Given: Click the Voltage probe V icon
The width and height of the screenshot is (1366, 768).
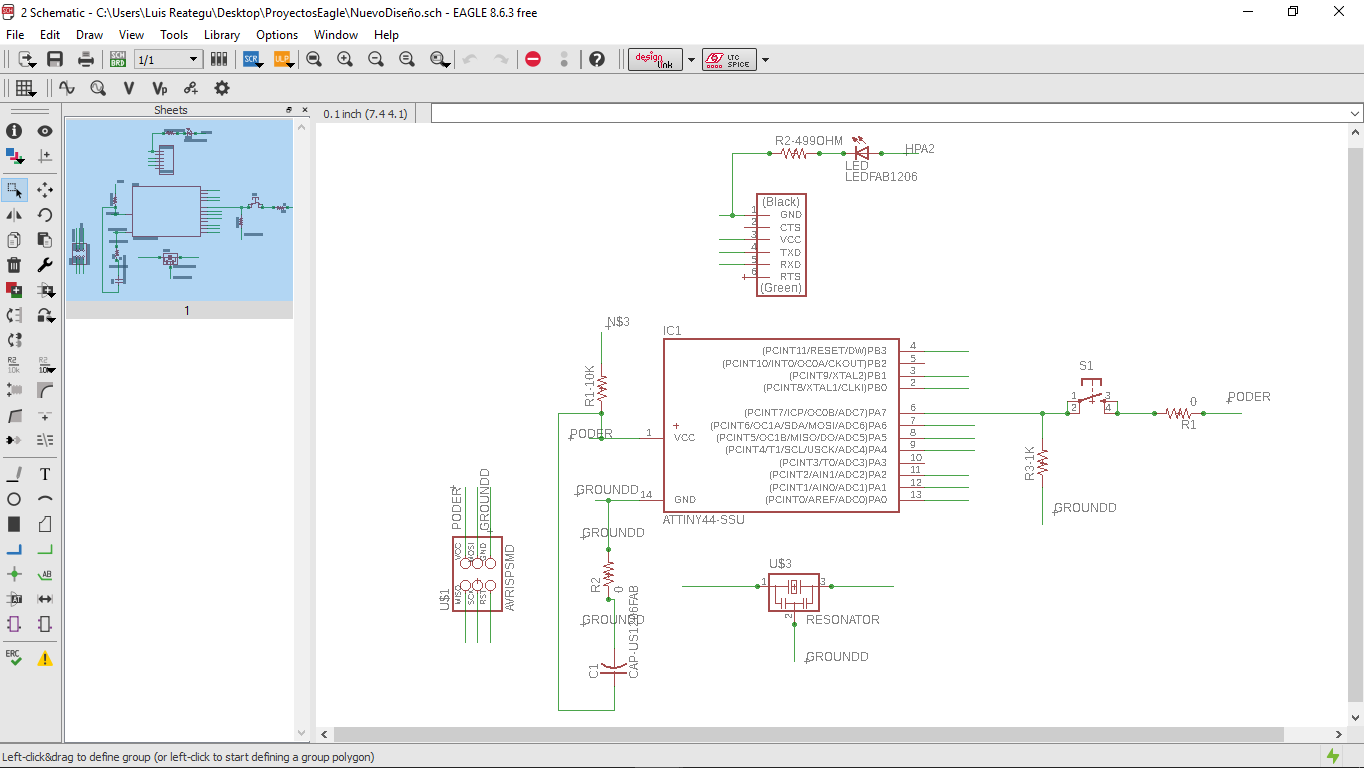Looking at the screenshot, I should 128,88.
